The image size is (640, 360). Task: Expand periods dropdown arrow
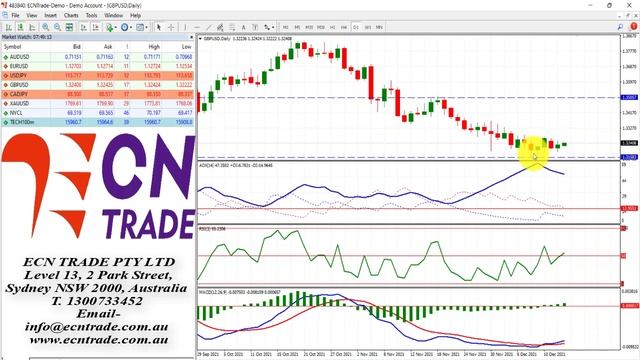[131, 27]
